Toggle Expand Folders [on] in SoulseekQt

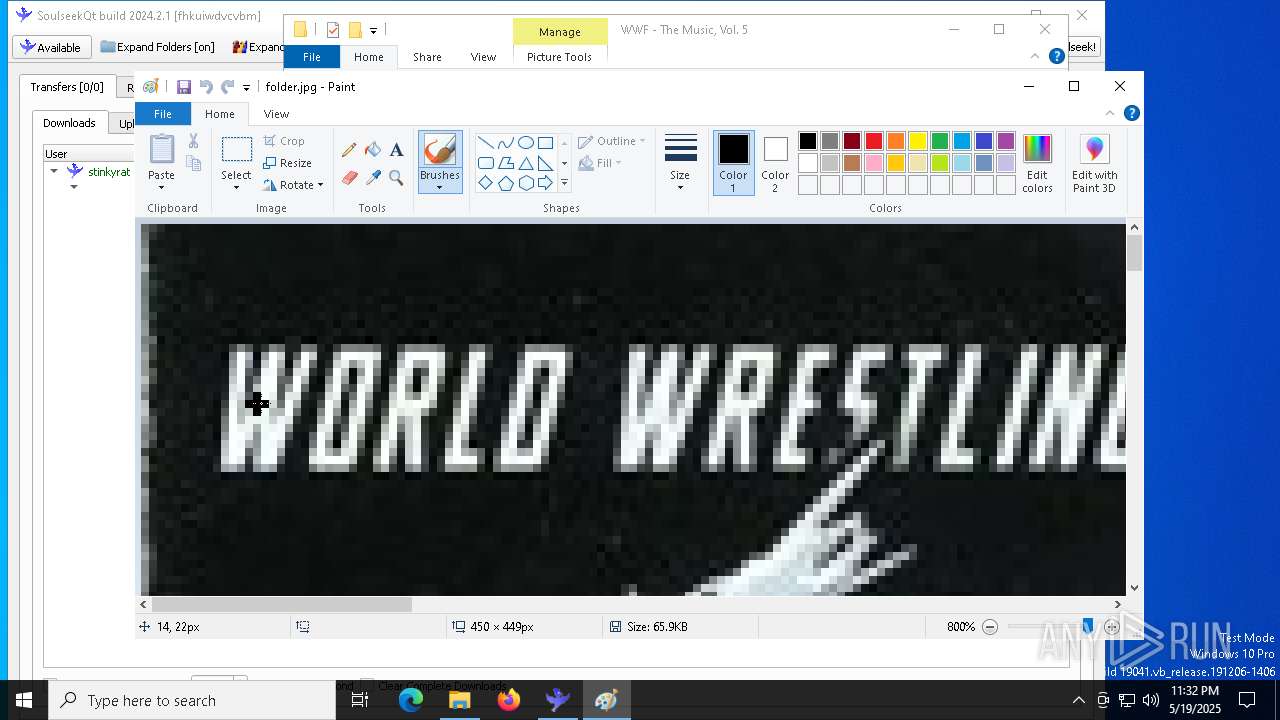click(158, 47)
